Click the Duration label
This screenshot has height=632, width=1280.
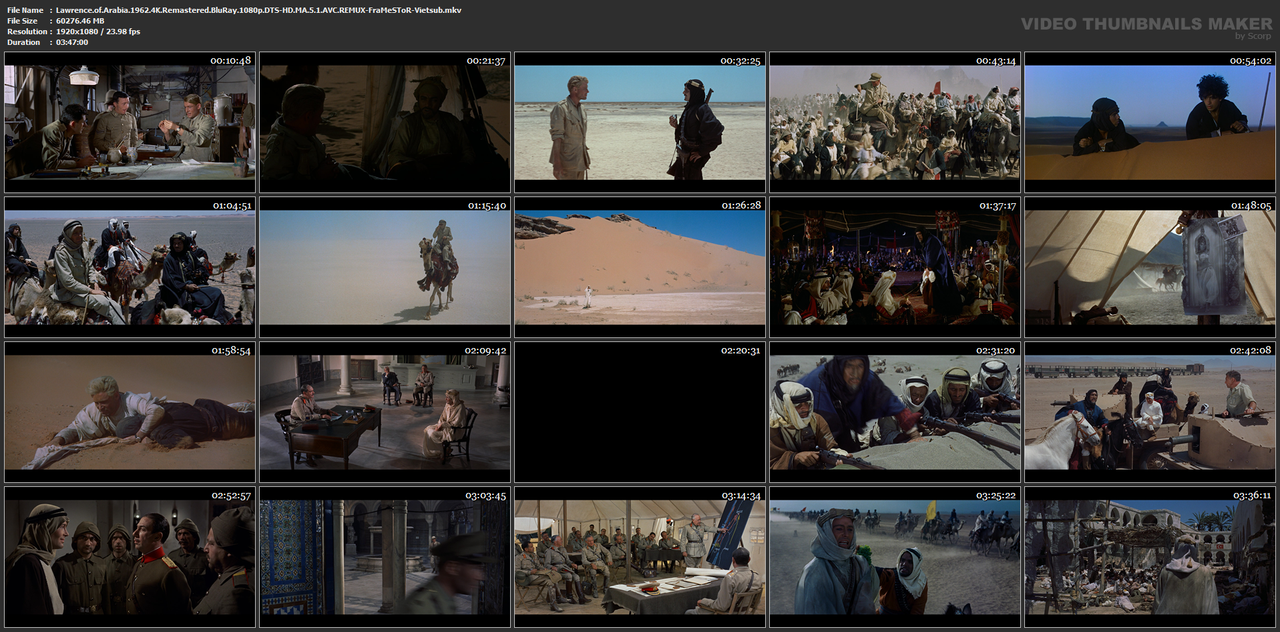pyautogui.click(x=22, y=42)
